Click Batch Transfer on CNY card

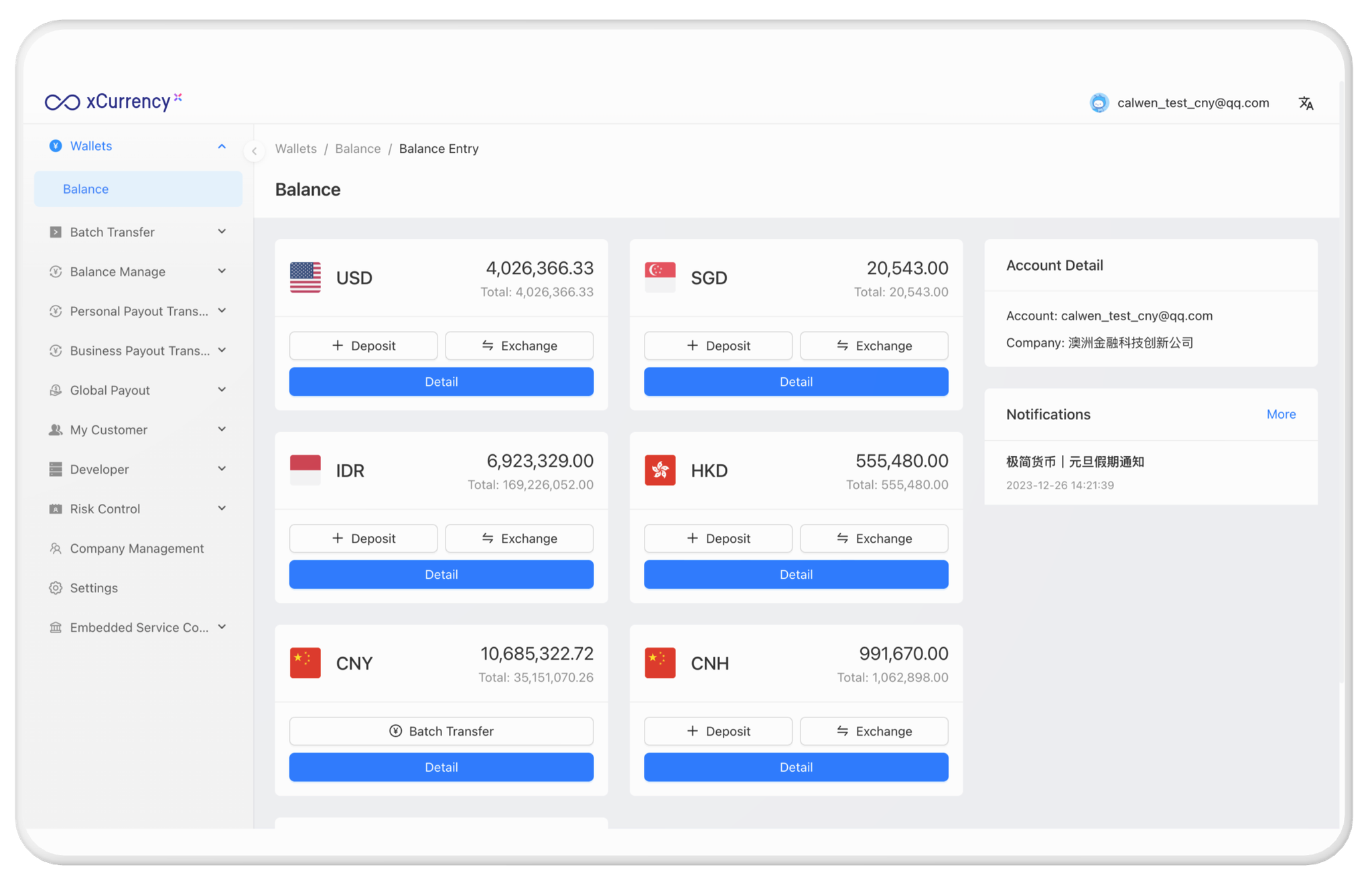coord(441,732)
